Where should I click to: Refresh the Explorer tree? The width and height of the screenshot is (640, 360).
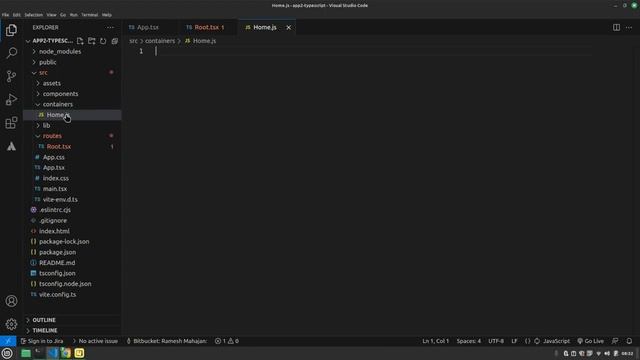coord(103,41)
